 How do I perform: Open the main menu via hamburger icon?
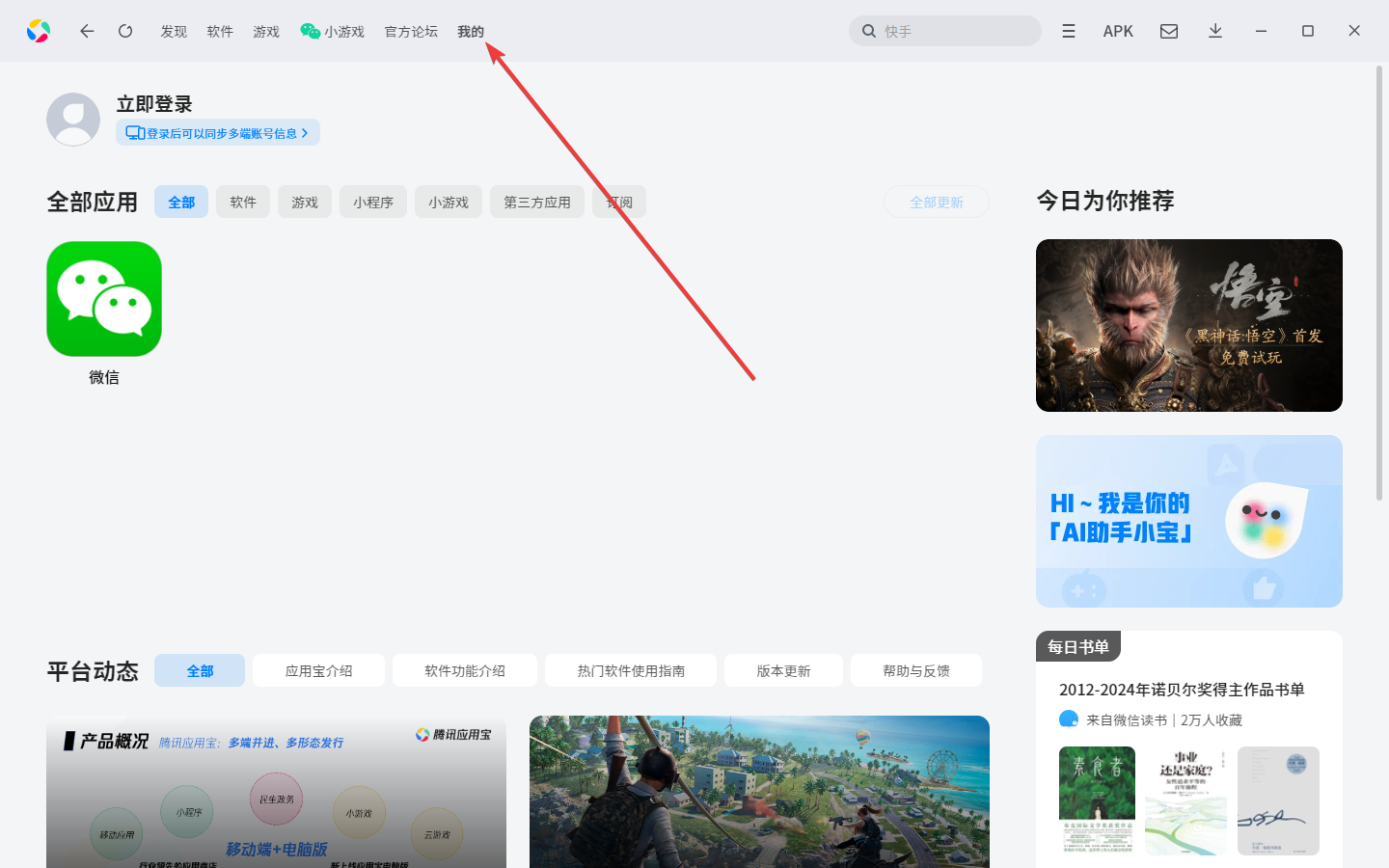[x=1068, y=30]
